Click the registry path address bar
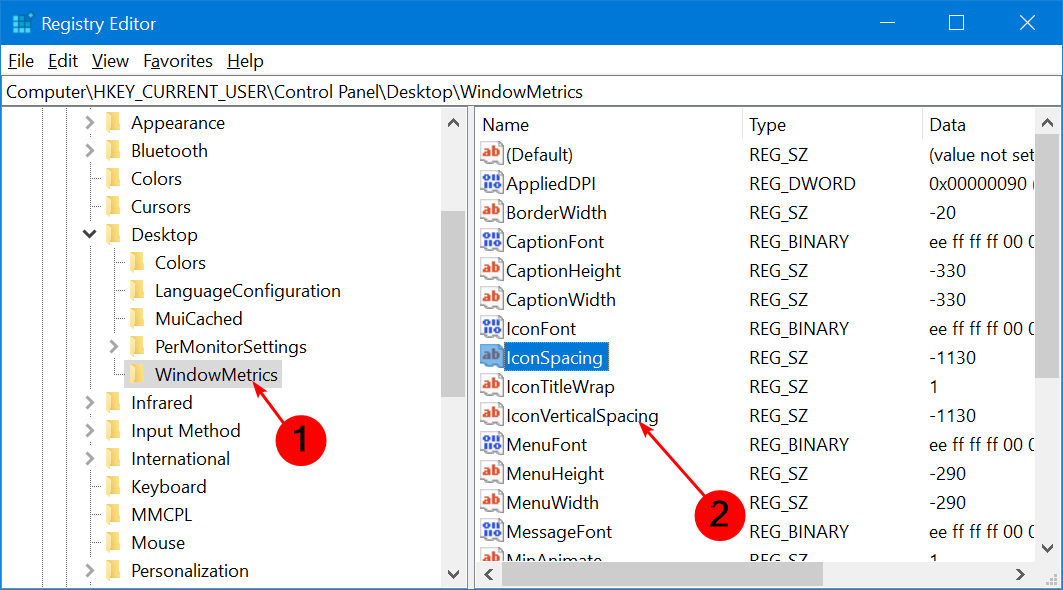Screen dimensions: 1063x590 (x=532, y=92)
